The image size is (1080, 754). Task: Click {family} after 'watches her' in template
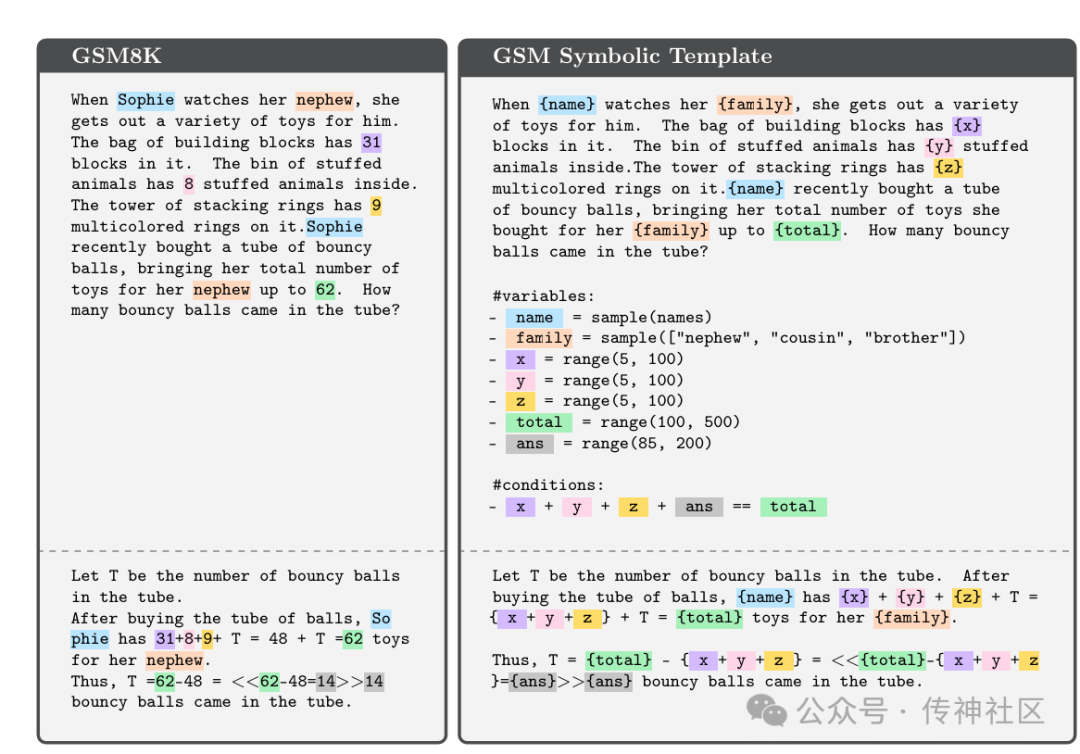(x=755, y=105)
